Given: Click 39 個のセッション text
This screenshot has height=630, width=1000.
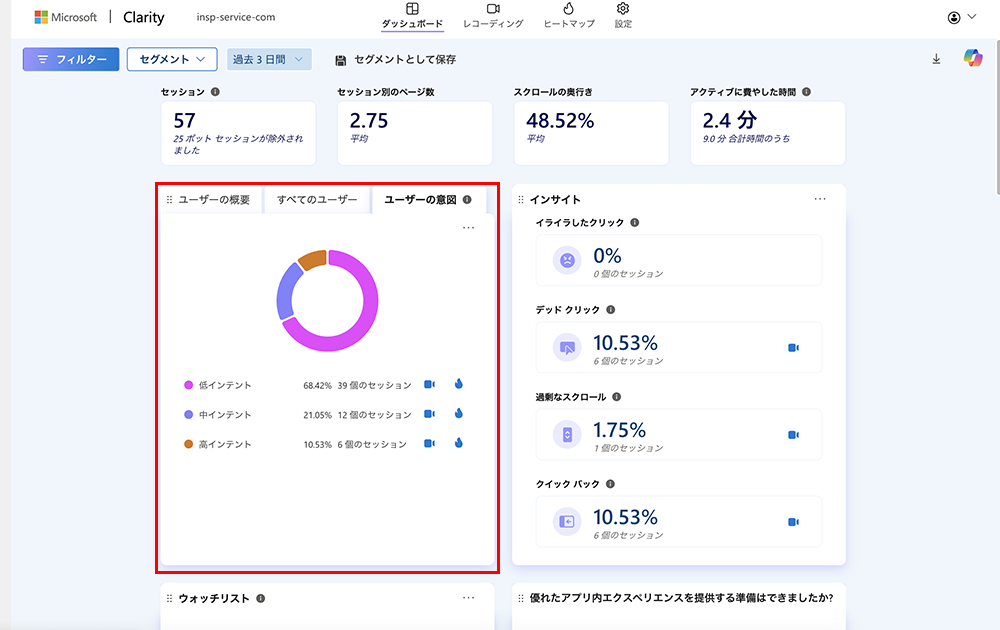Looking at the screenshot, I should (375, 385).
